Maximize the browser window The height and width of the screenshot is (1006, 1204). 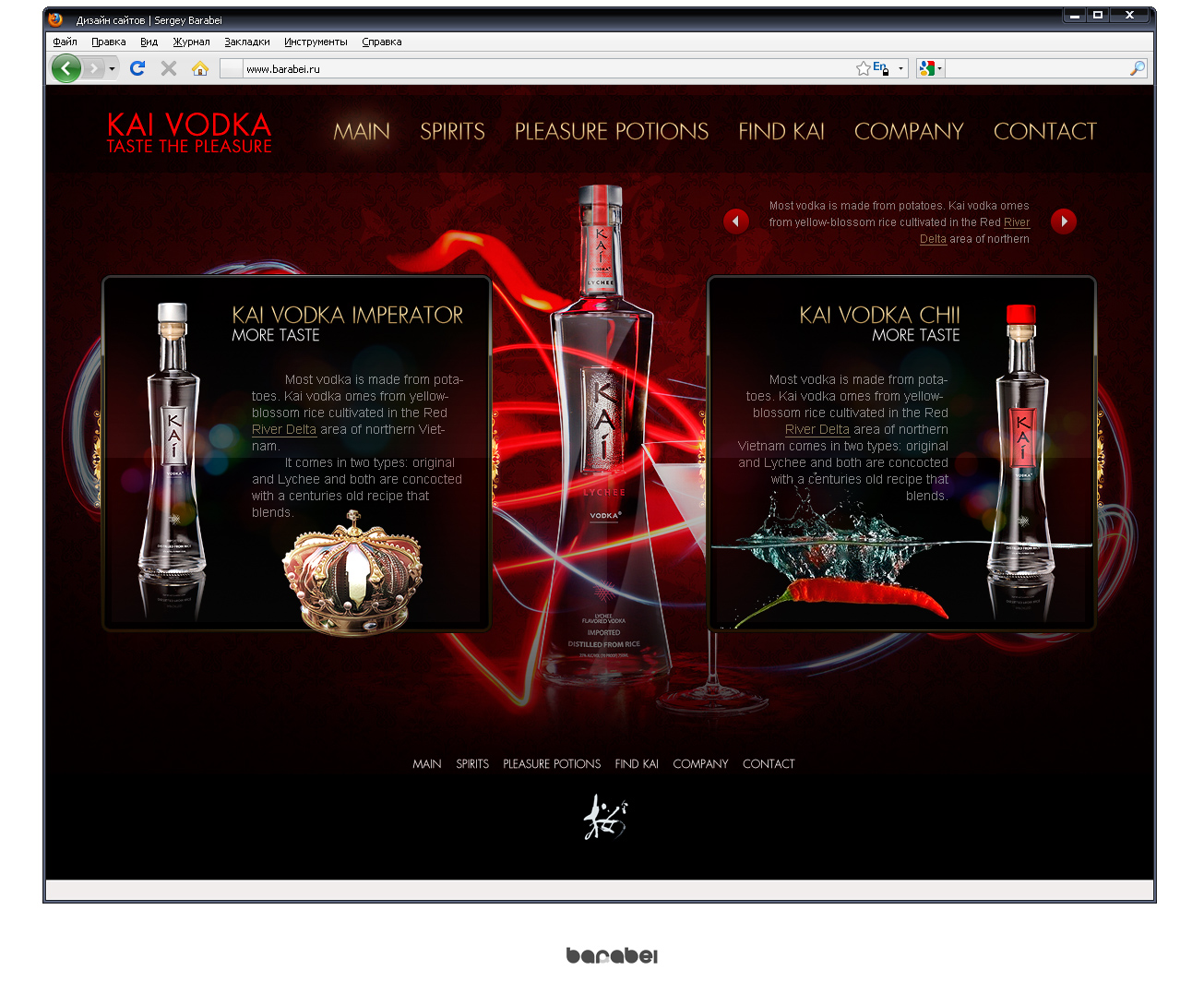(1098, 16)
